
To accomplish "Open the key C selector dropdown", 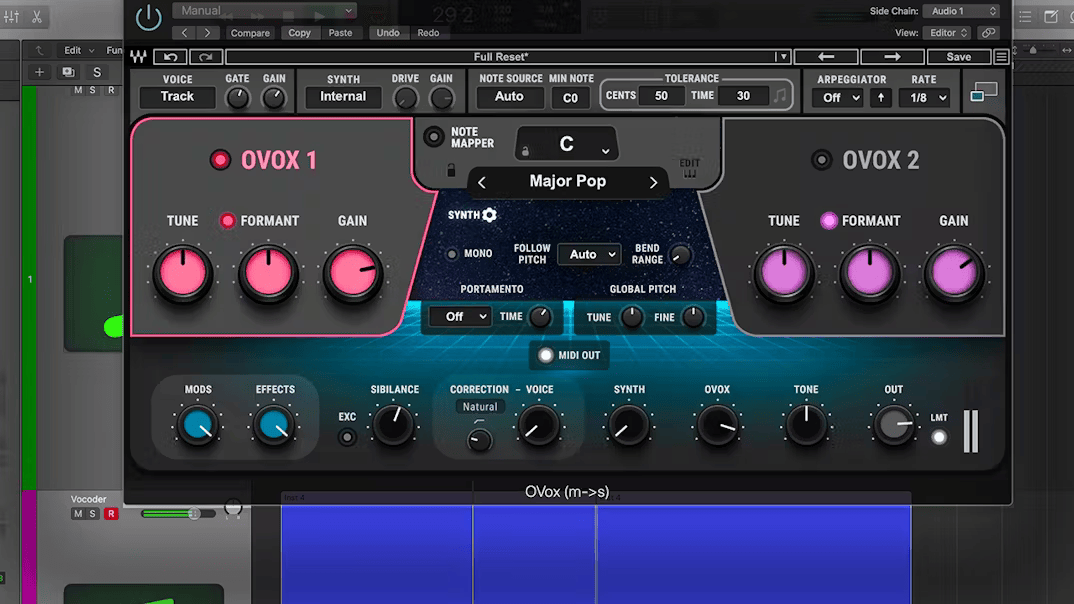I will (566, 144).
